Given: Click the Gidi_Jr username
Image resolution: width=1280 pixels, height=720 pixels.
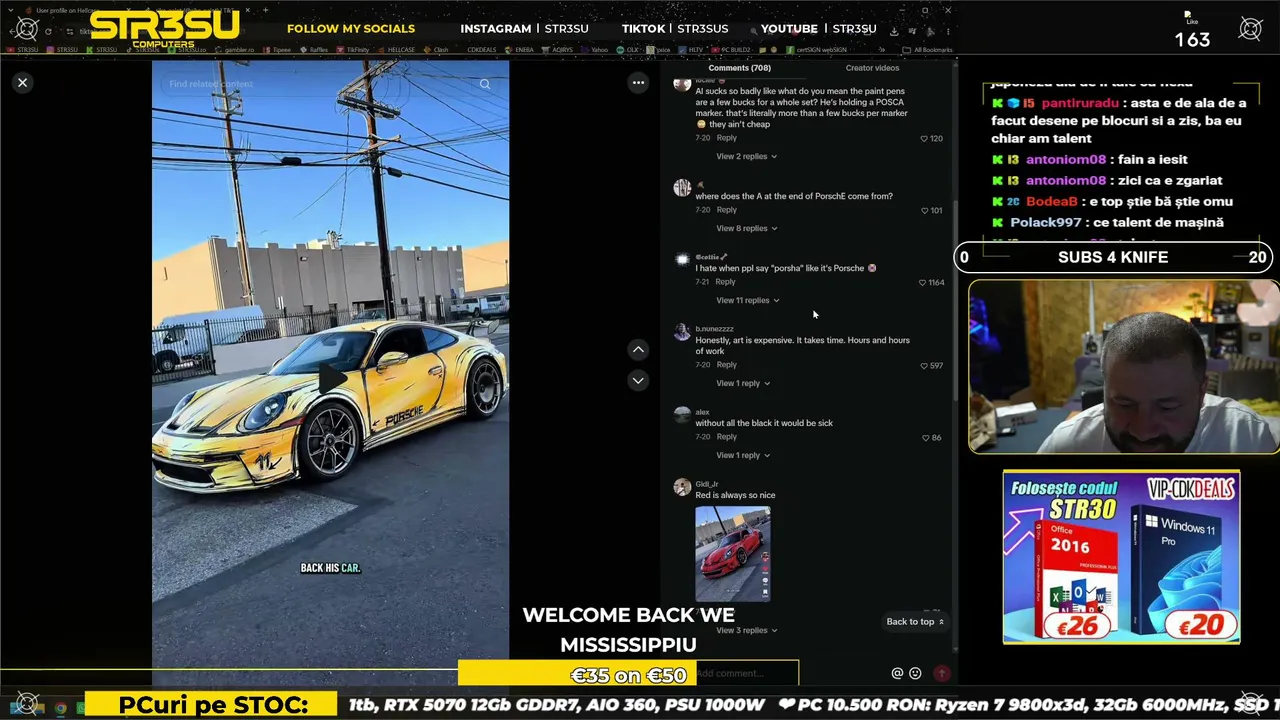Looking at the screenshot, I should click(707, 484).
